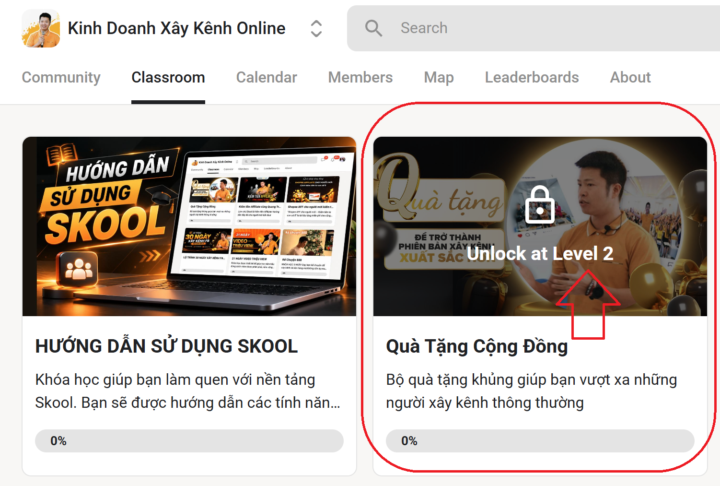
Task: Open the Community tab
Action: 61,77
